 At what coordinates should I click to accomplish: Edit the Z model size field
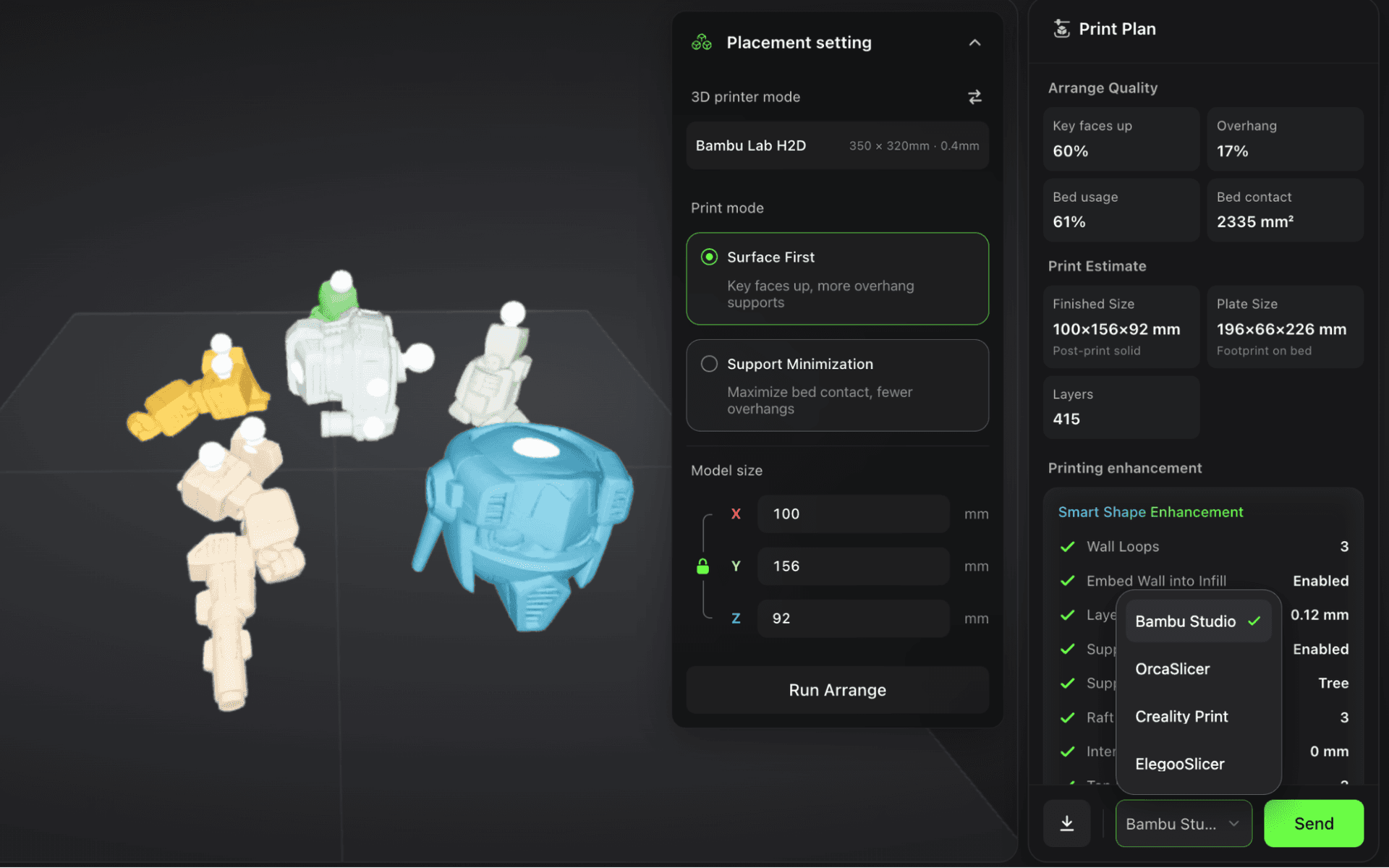coord(854,618)
